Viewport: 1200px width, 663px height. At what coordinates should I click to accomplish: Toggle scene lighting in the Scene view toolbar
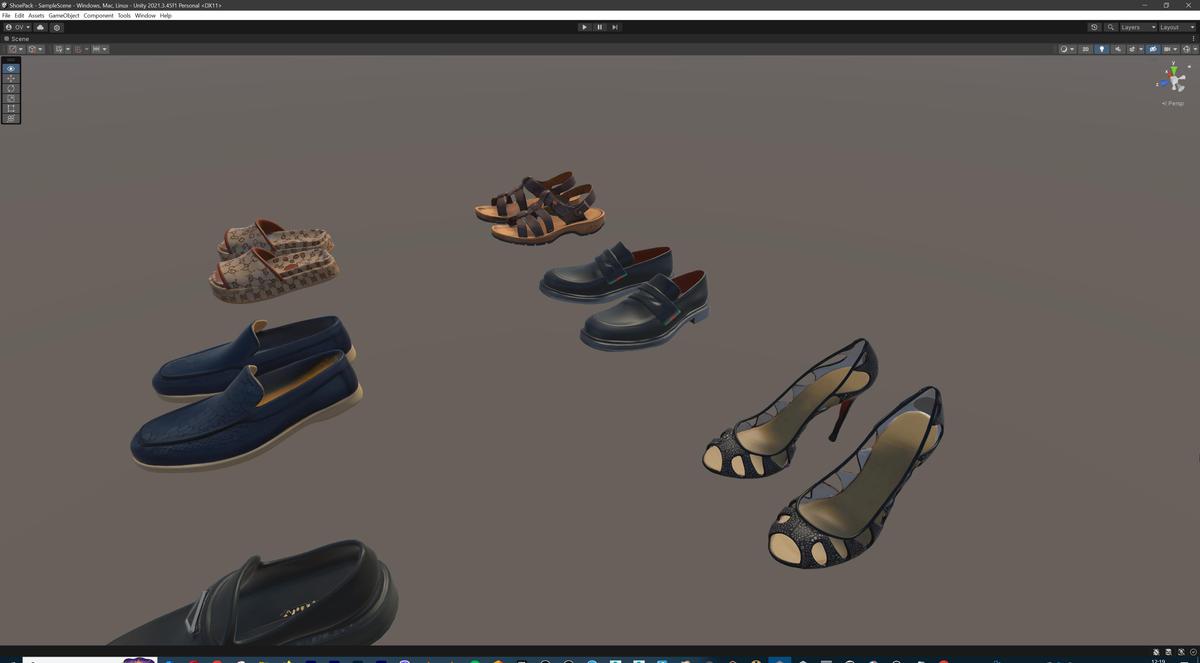point(1102,48)
